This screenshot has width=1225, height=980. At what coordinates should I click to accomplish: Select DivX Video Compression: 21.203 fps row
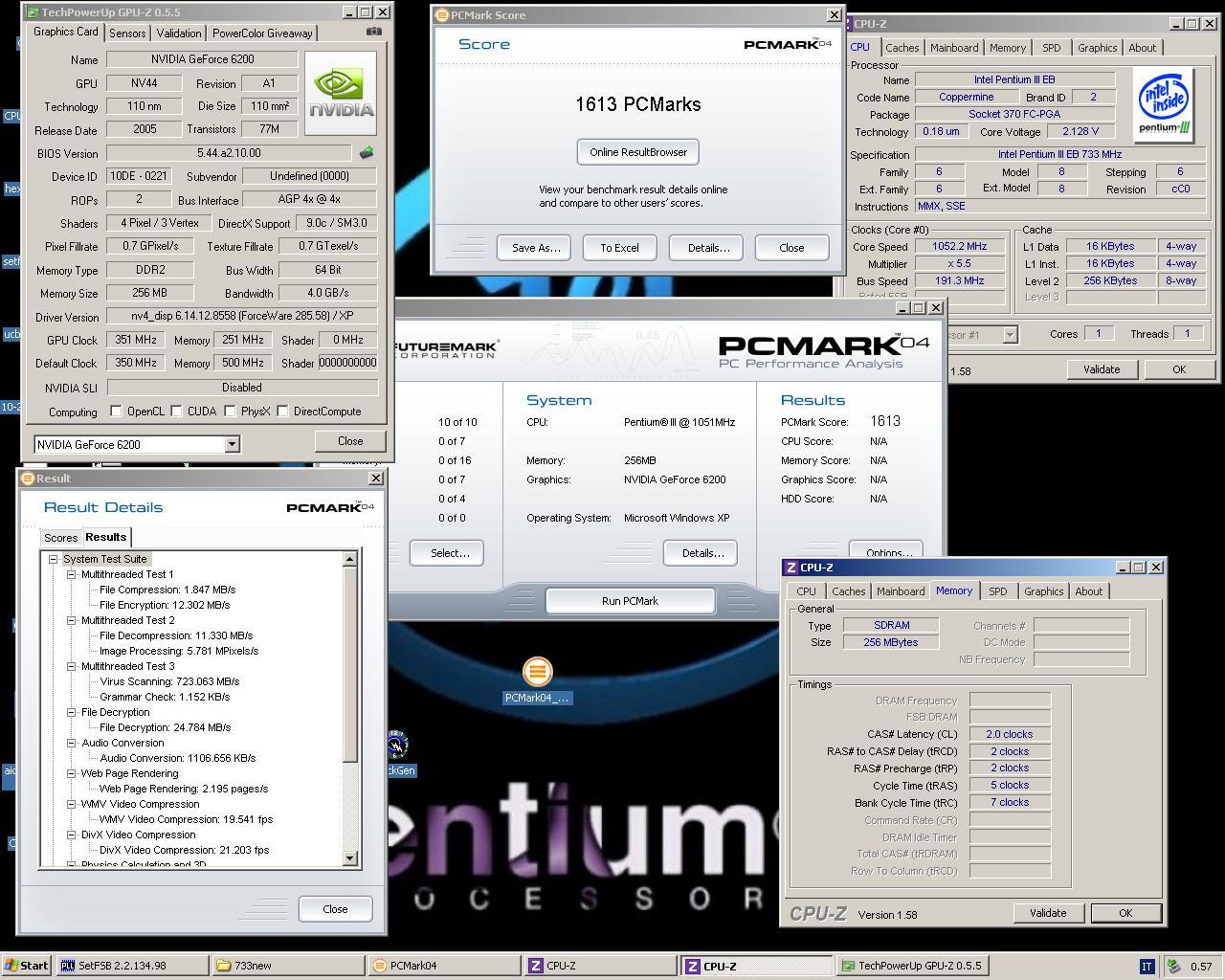(x=184, y=850)
